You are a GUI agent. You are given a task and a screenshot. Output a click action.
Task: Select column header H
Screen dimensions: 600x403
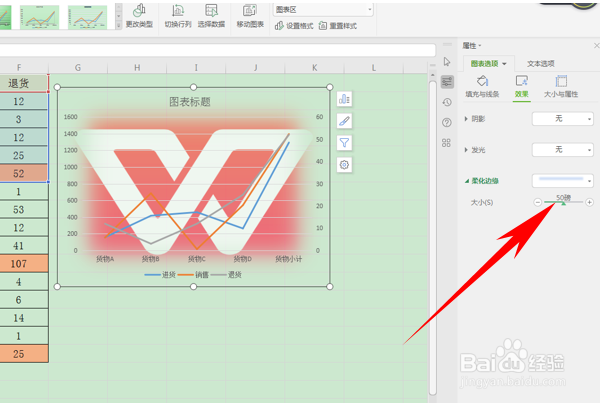(x=137, y=68)
